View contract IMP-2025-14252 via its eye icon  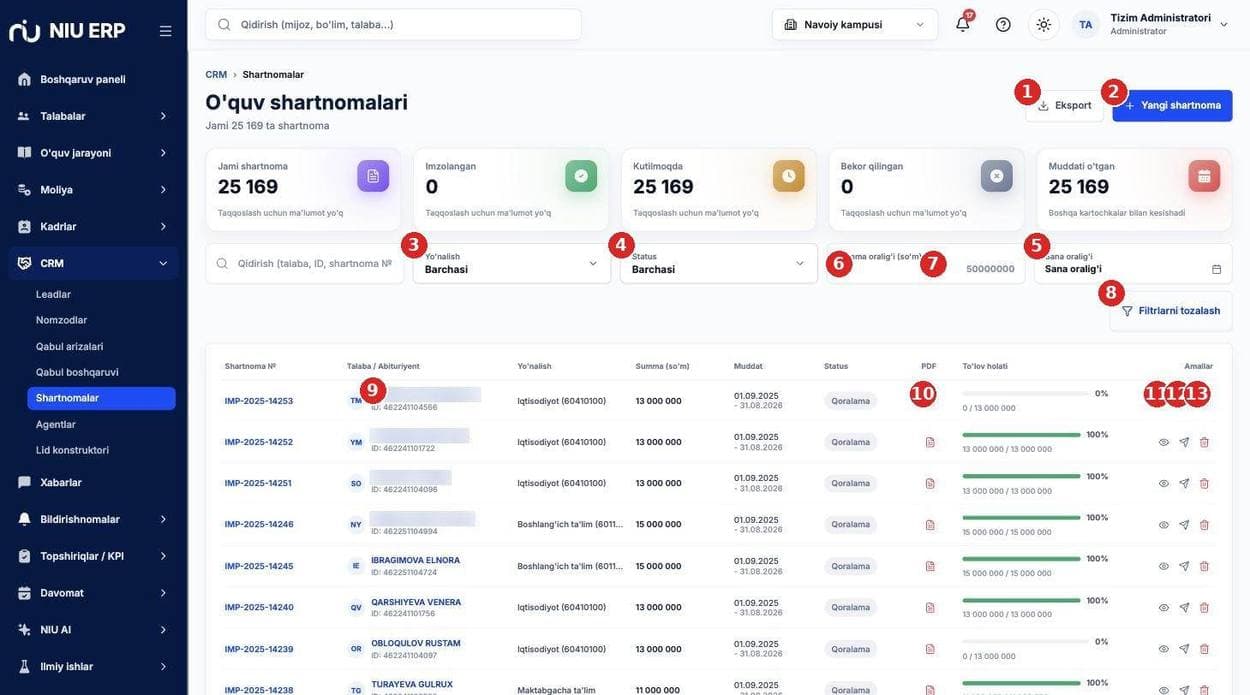[1164, 442]
